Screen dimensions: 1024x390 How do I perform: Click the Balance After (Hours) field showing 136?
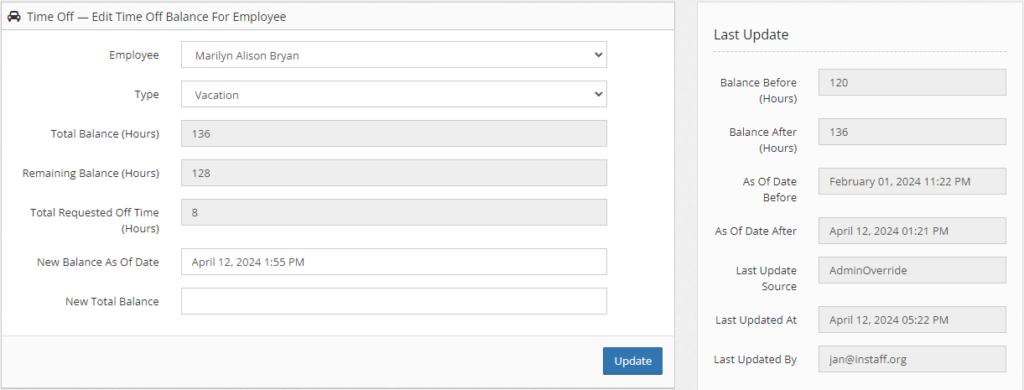click(x=912, y=131)
